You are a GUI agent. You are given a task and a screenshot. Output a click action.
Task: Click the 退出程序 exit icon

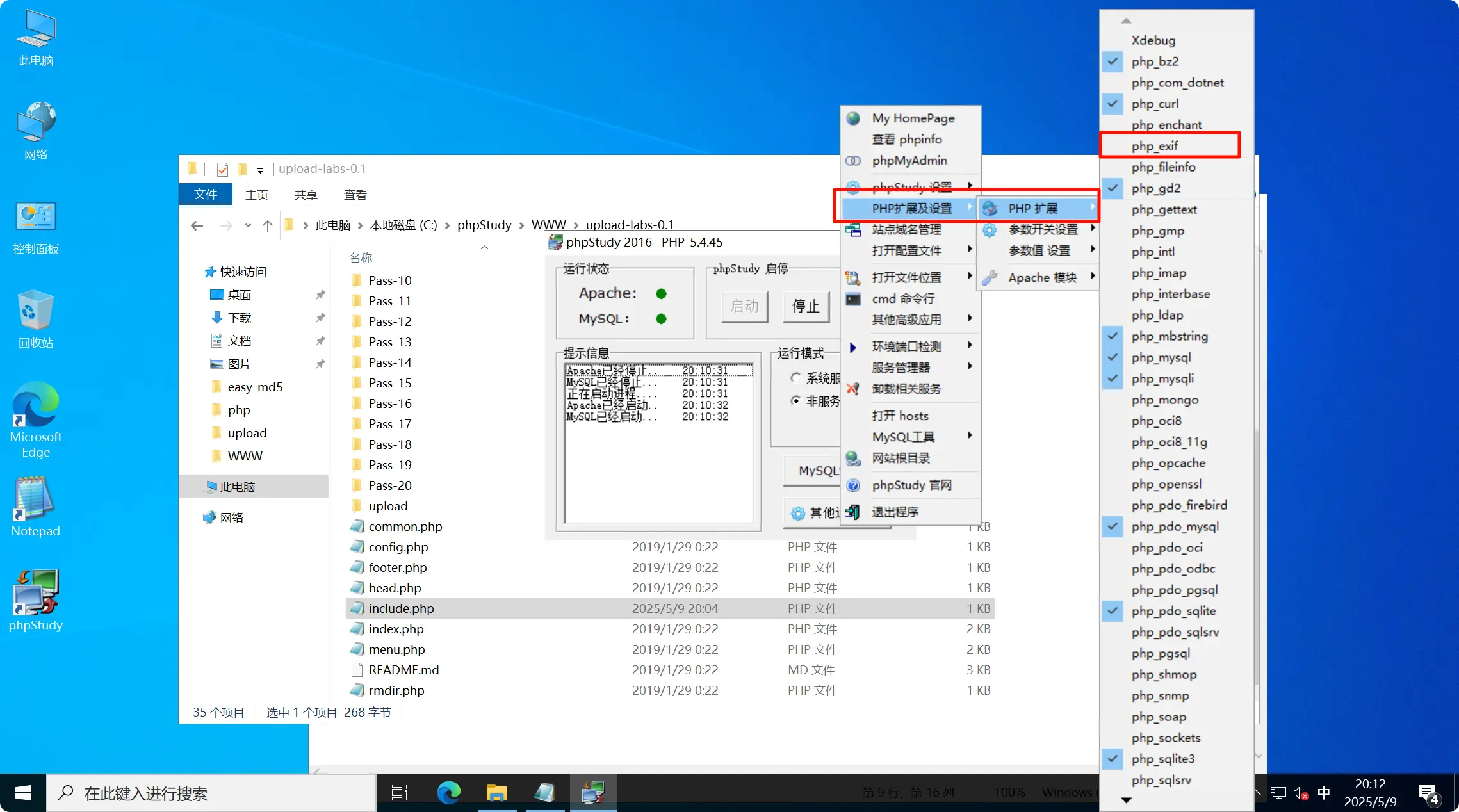point(853,512)
